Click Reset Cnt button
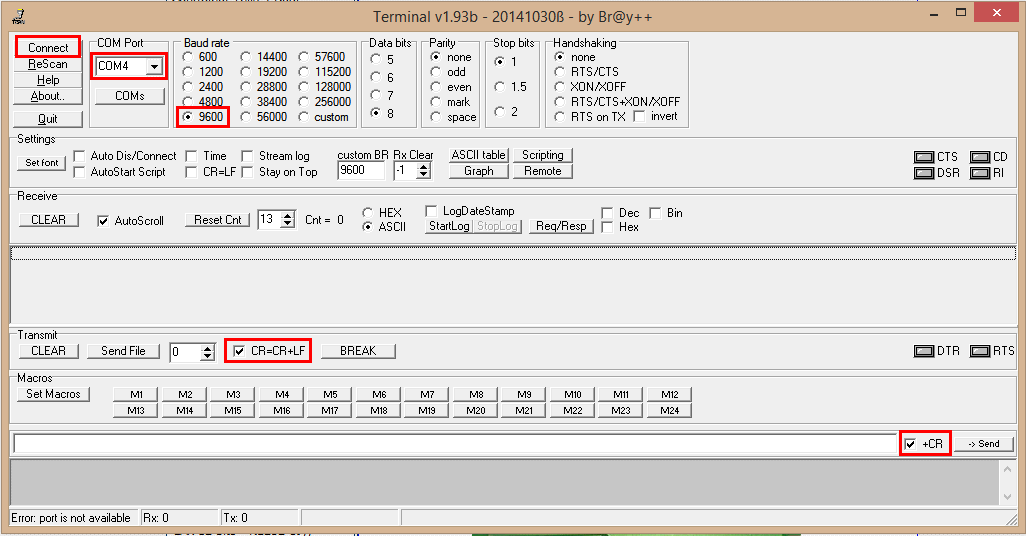Screen dimensions: 1026x536 tap(217, 220)
